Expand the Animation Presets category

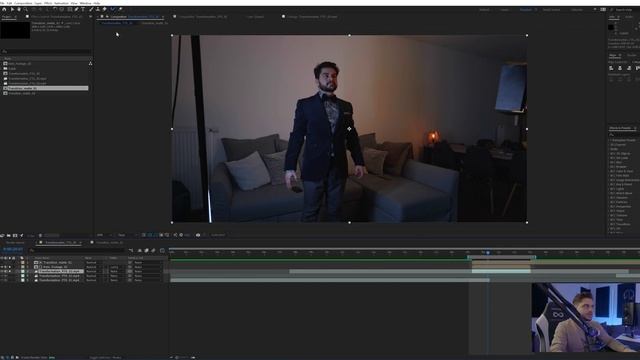[622, 140]
